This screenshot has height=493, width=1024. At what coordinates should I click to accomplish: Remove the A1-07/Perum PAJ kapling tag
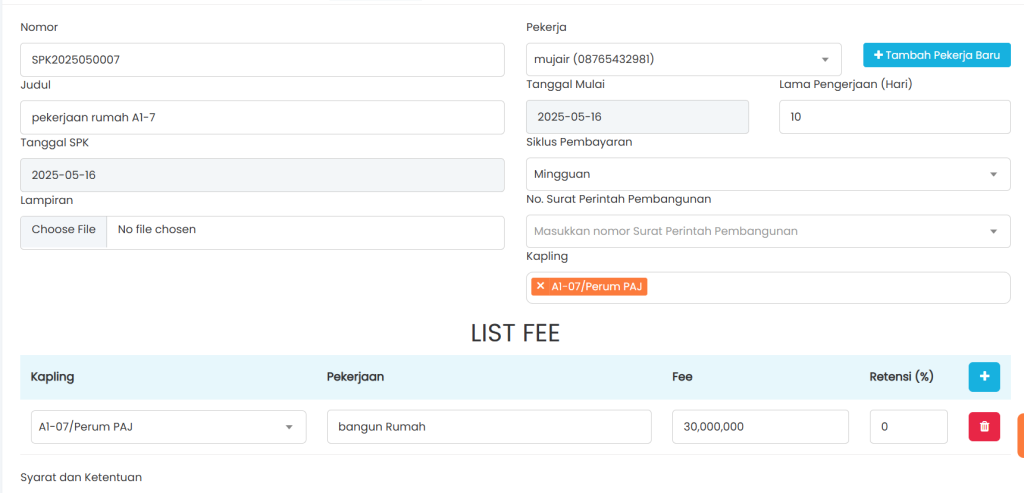pyautogui.click(x=541, y=287)
